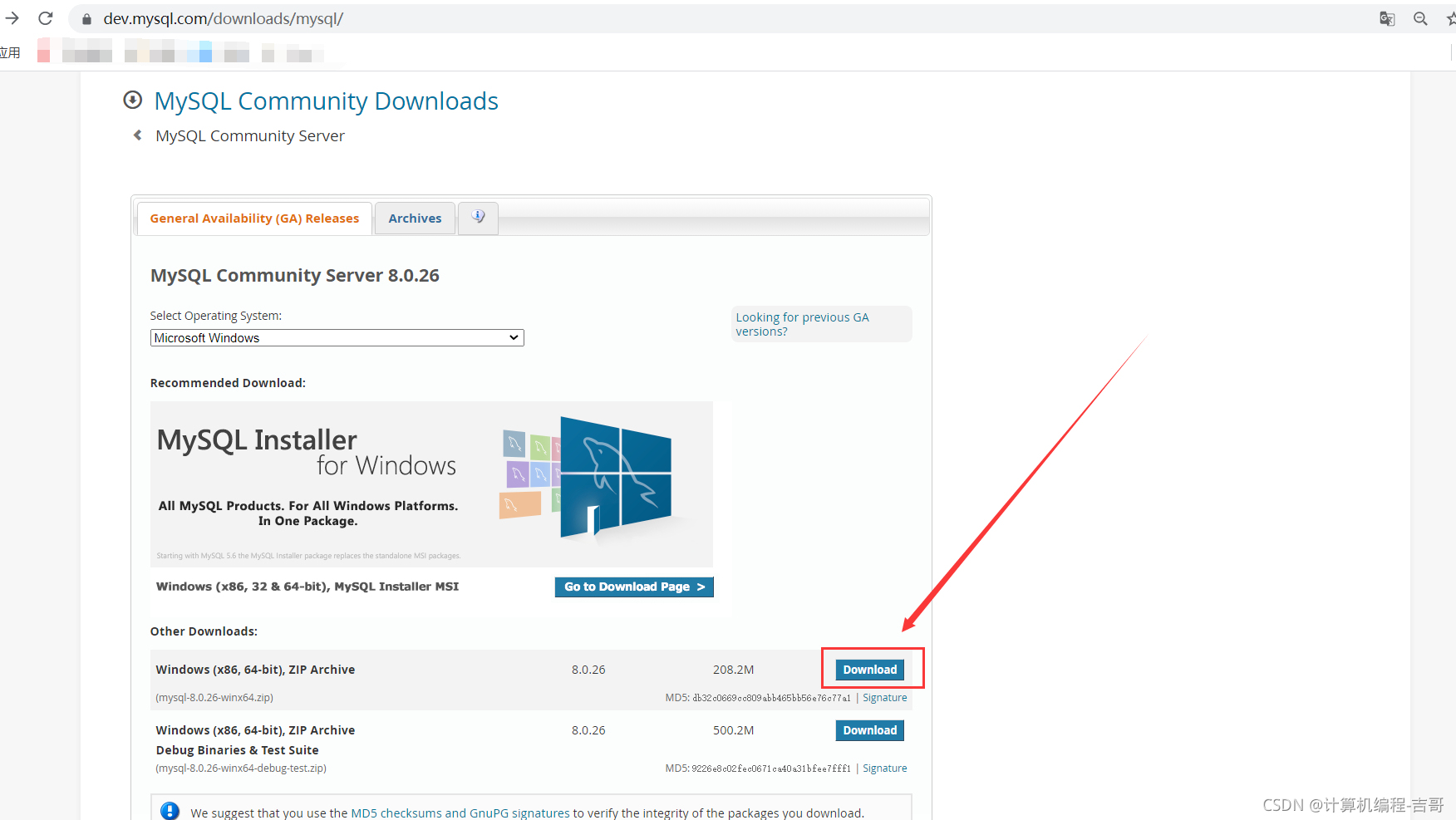Click the 'Recommended Download:' label
Screen dimensions: 1456x820
[228, 383]
